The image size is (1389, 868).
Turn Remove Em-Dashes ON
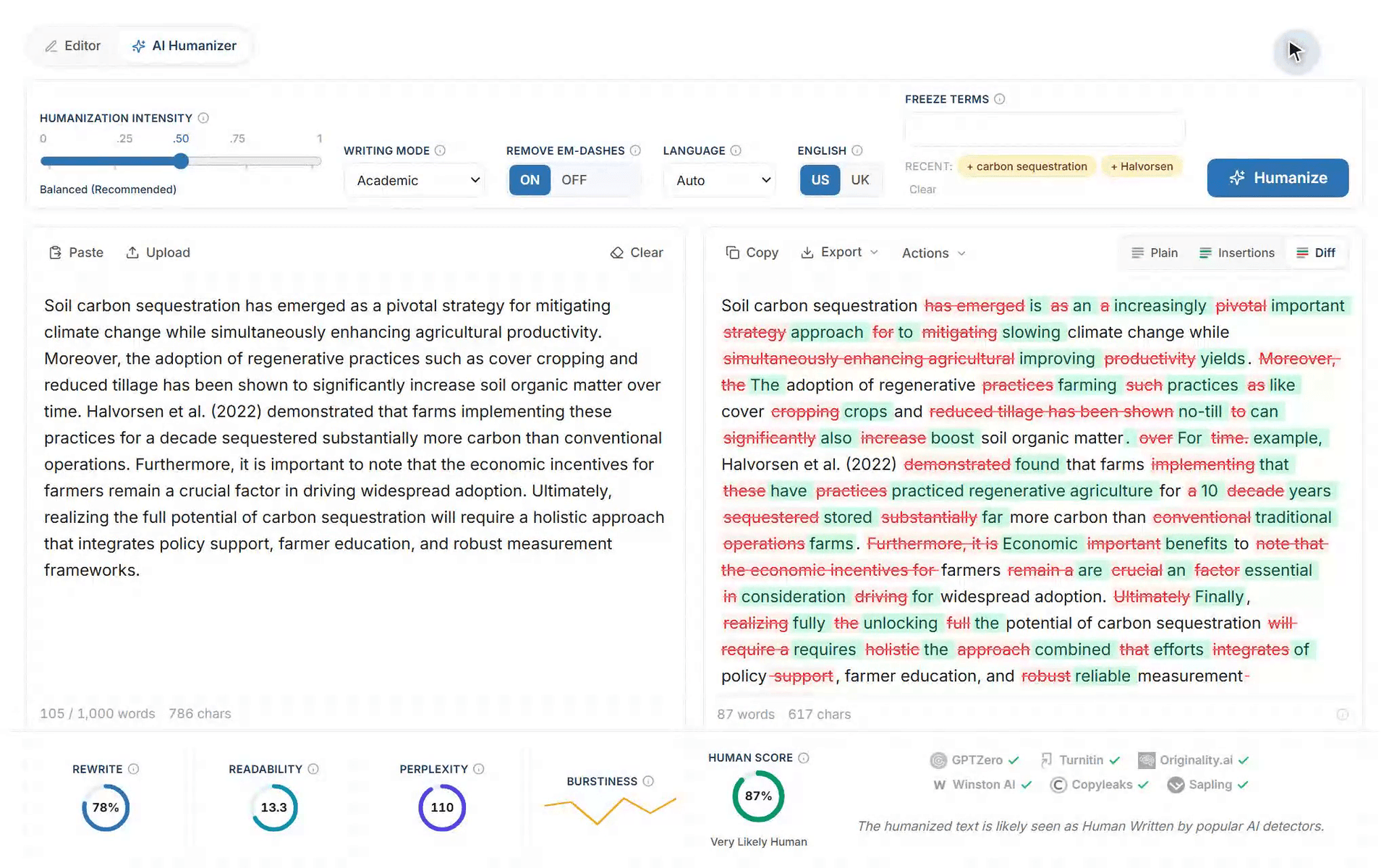pos(530,180)
